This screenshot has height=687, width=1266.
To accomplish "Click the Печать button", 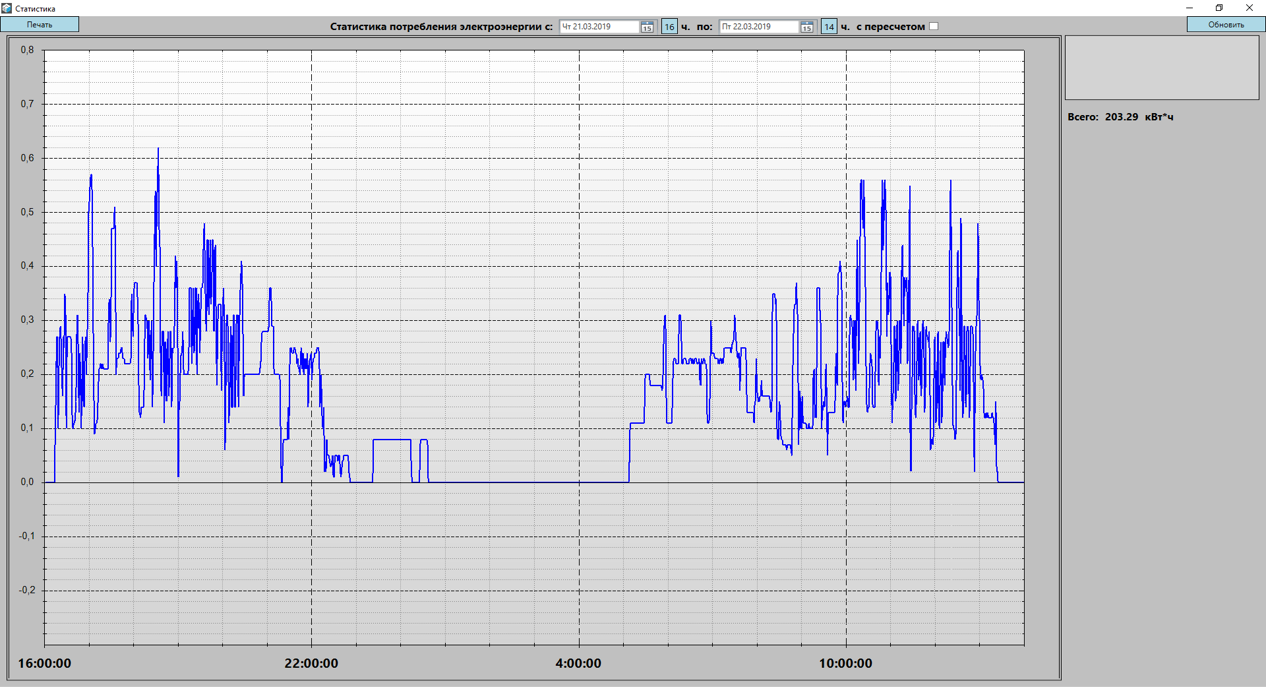I will 40,24.
